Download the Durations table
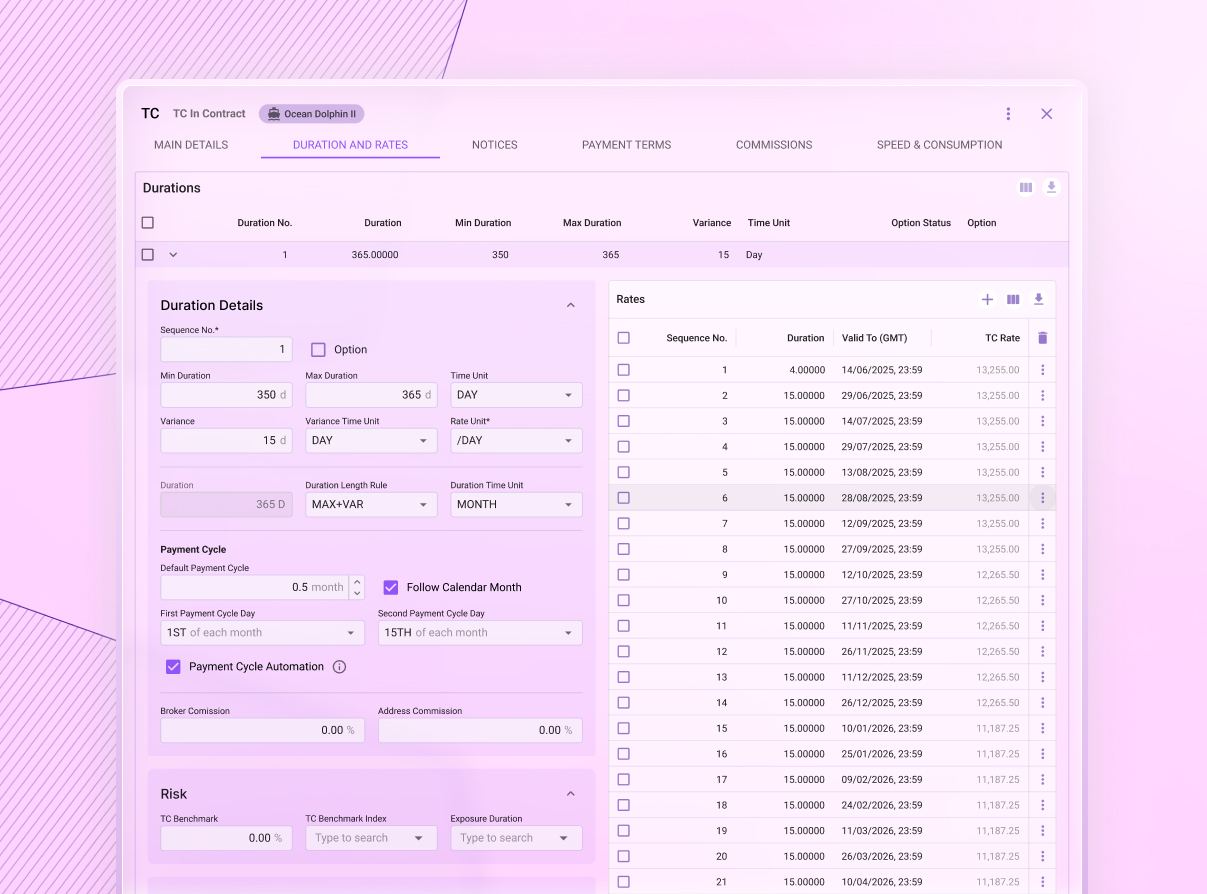This screenshot has height=894, width=1207. pyautogui.click(x=1051, y=187)
